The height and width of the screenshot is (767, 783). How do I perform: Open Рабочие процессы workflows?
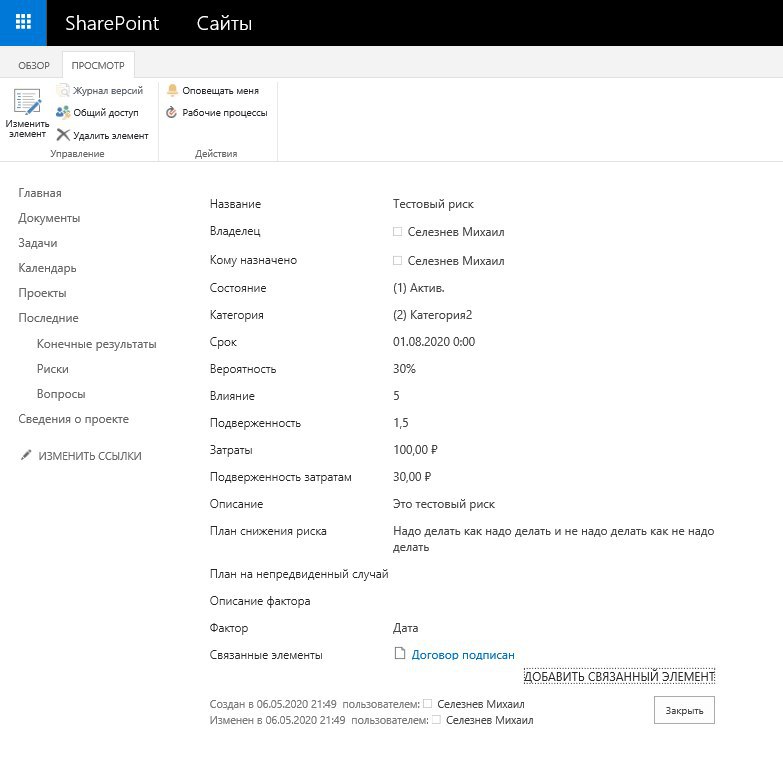point(217,113)
